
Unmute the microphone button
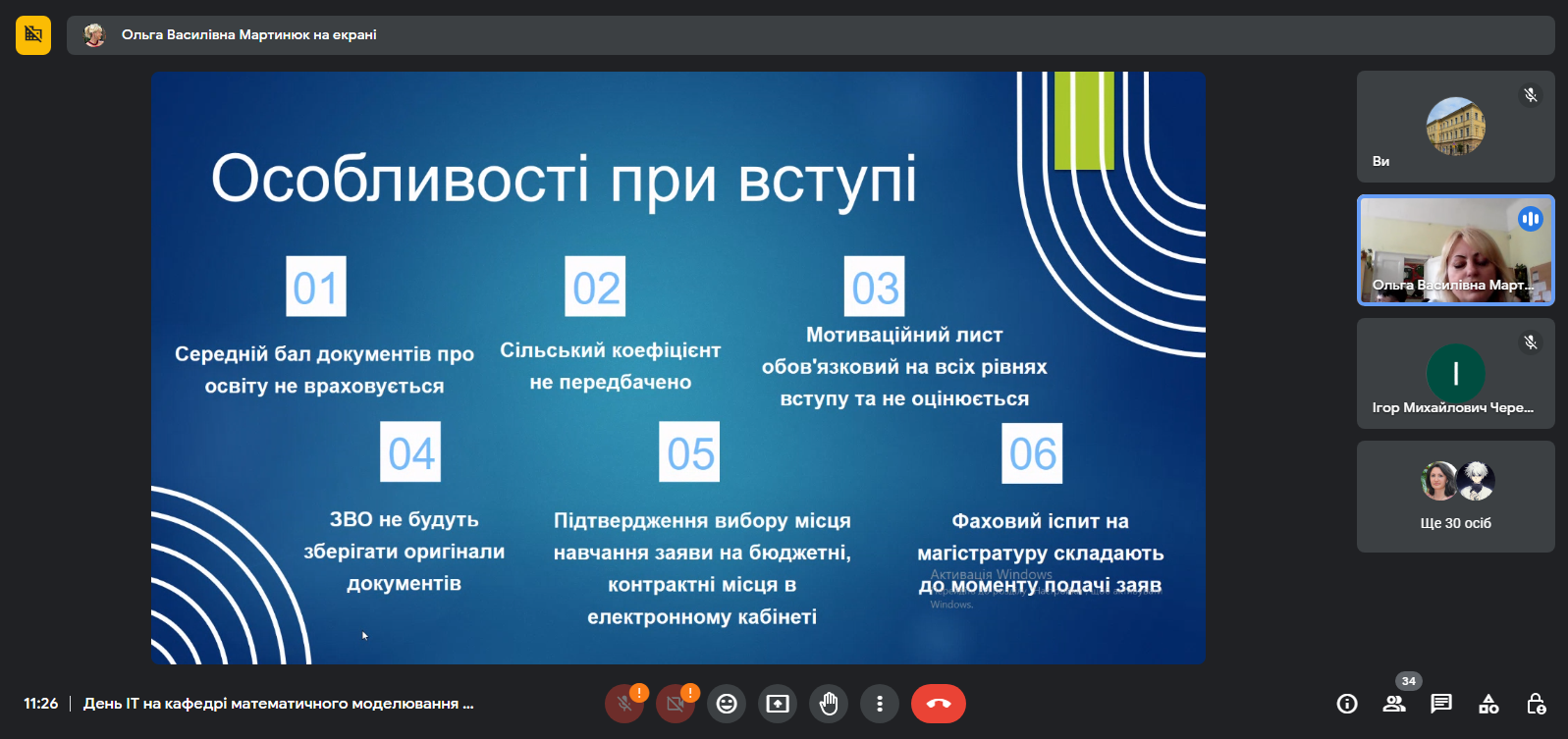point(624,704)
